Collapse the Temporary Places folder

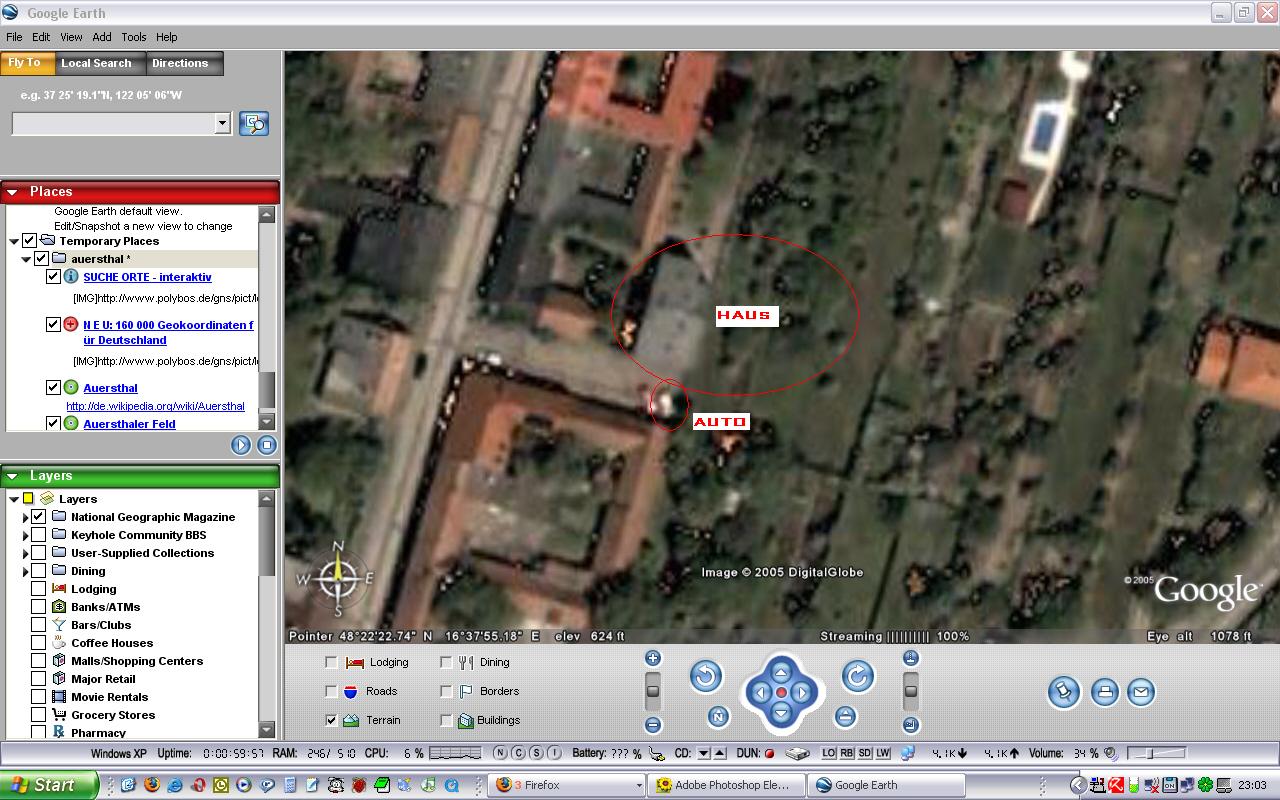[x=14, y=241]
